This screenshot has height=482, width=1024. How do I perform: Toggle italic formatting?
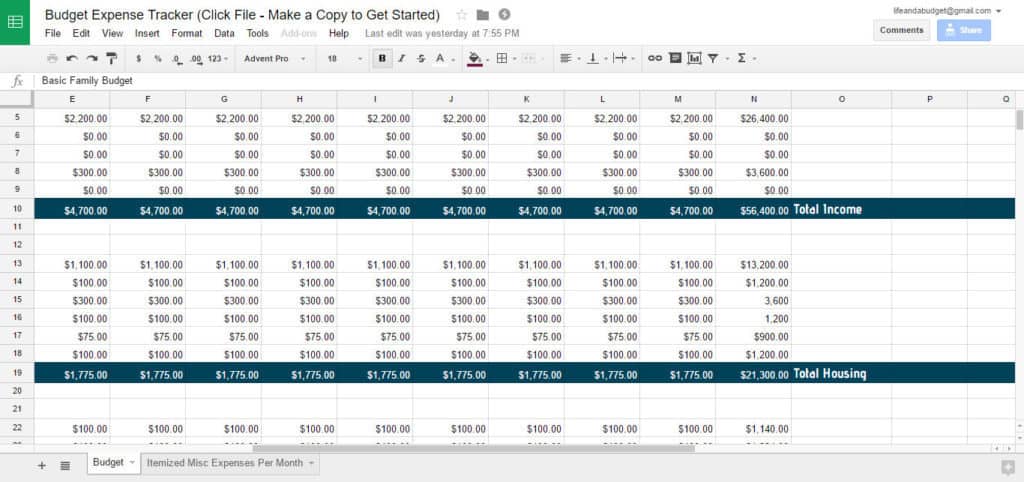point(402,59)
